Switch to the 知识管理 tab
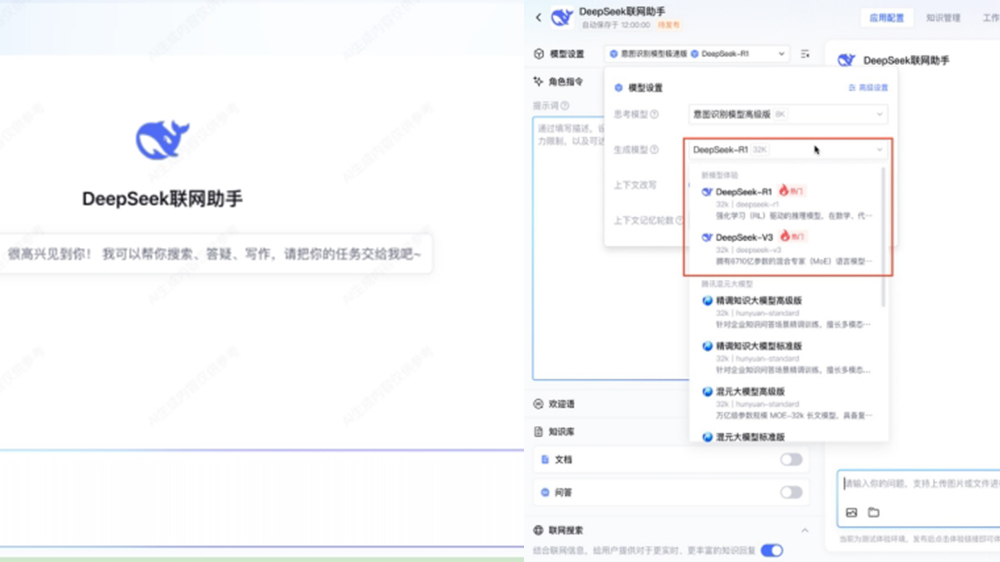Viewport: 1000px width, 562px height. pyautogui.click(x=943, y=18)
